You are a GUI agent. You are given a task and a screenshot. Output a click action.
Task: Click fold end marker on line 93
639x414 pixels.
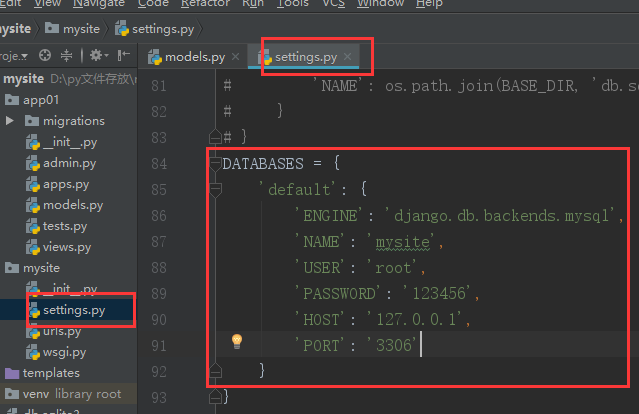point(215,397)
